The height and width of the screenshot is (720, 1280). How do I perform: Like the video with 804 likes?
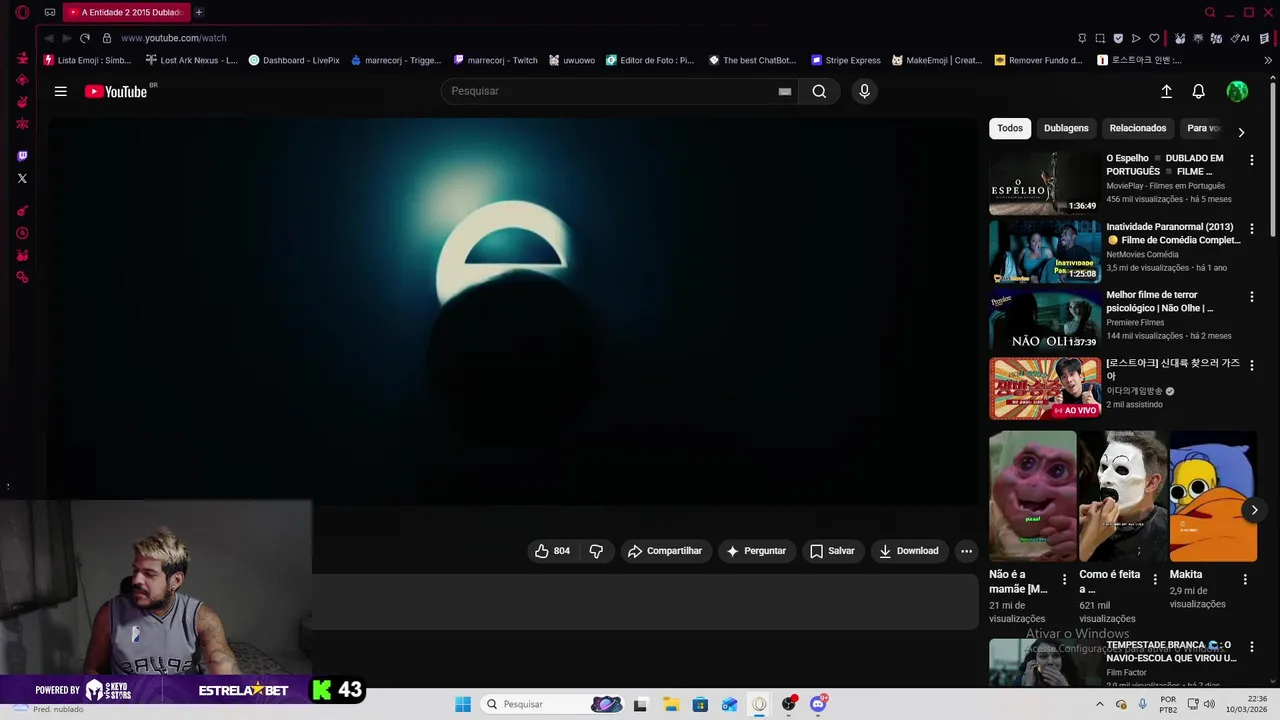553,551
